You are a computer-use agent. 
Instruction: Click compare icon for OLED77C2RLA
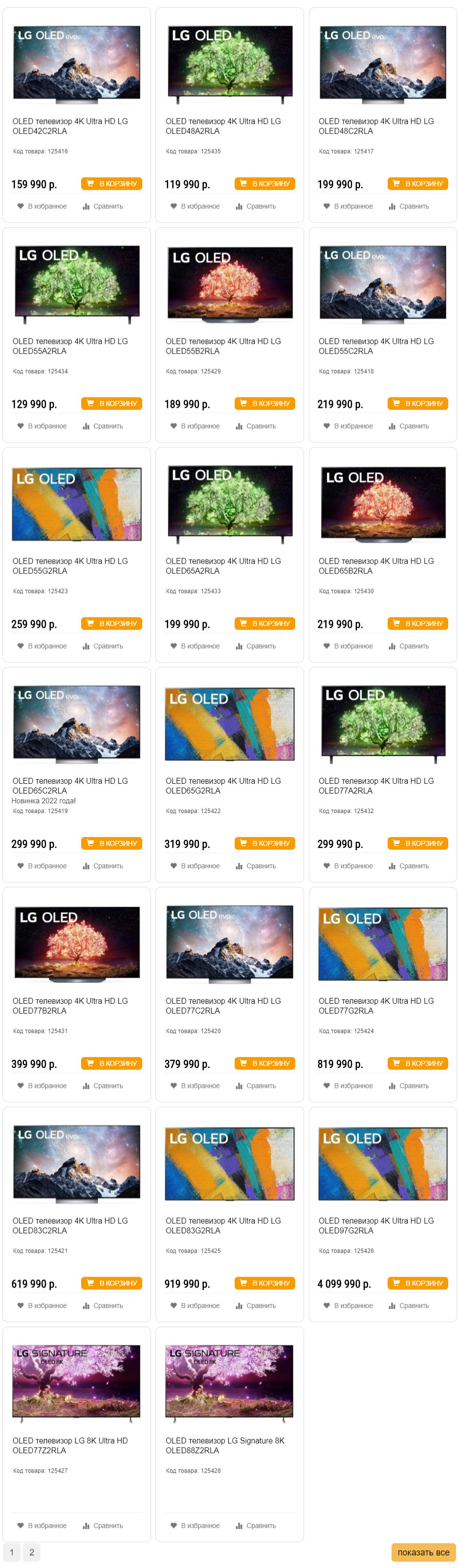click(239, 1085)
